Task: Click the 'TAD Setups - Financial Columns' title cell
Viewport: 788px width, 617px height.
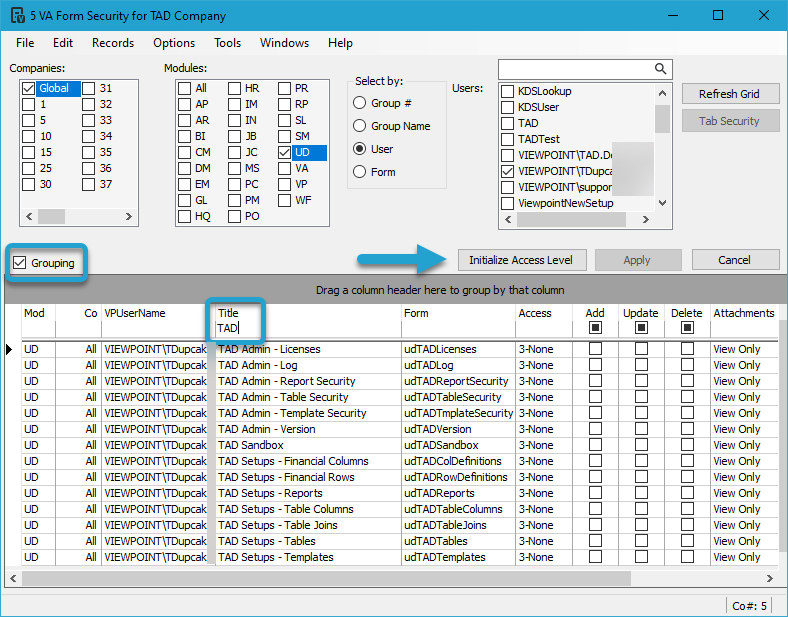Action: [x=308, y=461]
